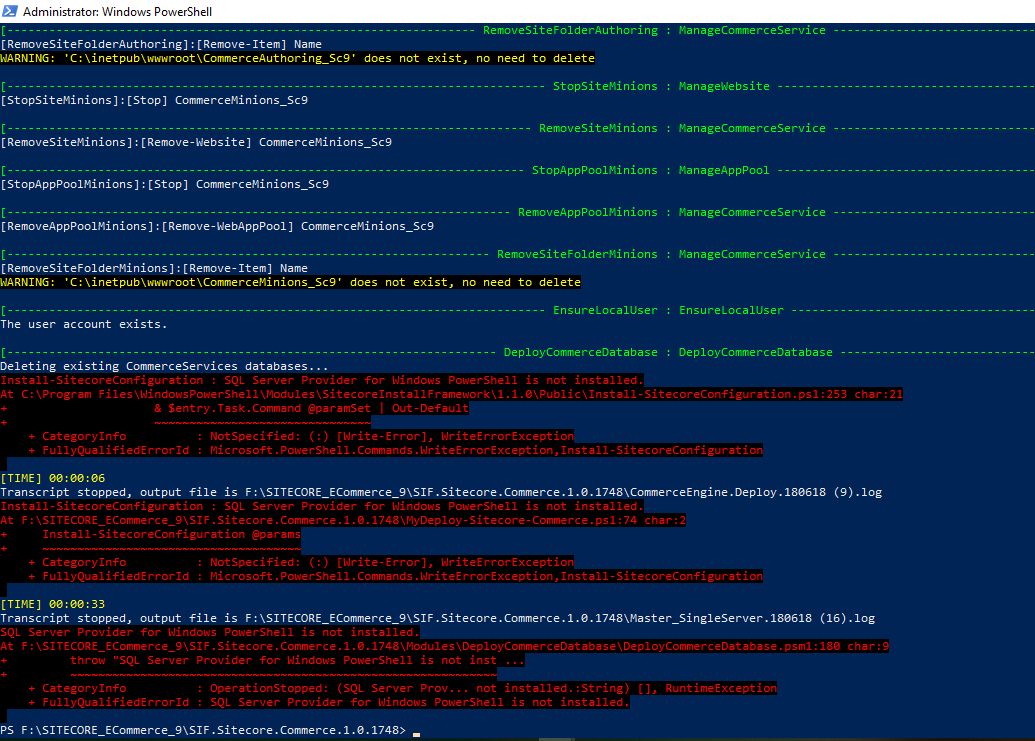Image resolution: width=1035 pixels, height=741 pixels.
Task: Click the 'EnsureLocalUser : EnsureLocalUser' header
Action: pyautogui.click(x=668, y=310)
